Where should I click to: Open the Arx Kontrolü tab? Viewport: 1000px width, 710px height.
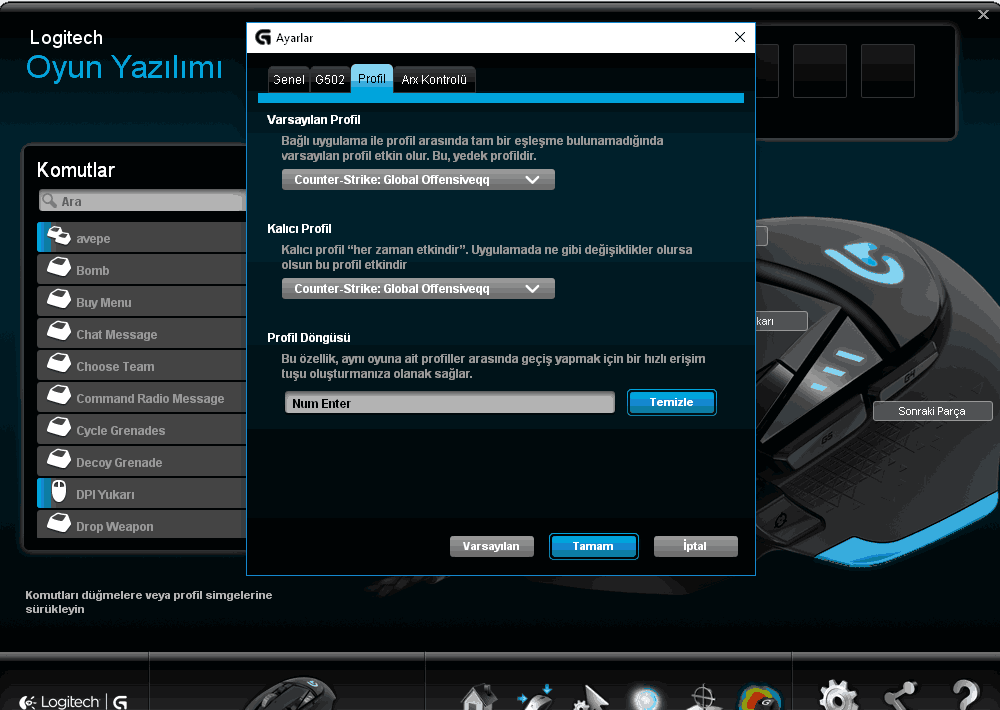[434, 80]
